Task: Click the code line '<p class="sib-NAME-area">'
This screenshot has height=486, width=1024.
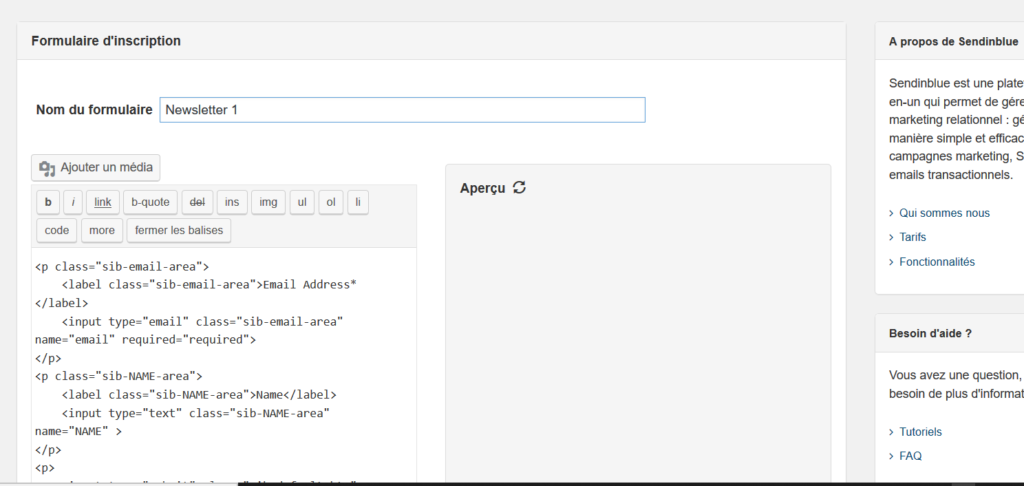Action: pos(119,376)
